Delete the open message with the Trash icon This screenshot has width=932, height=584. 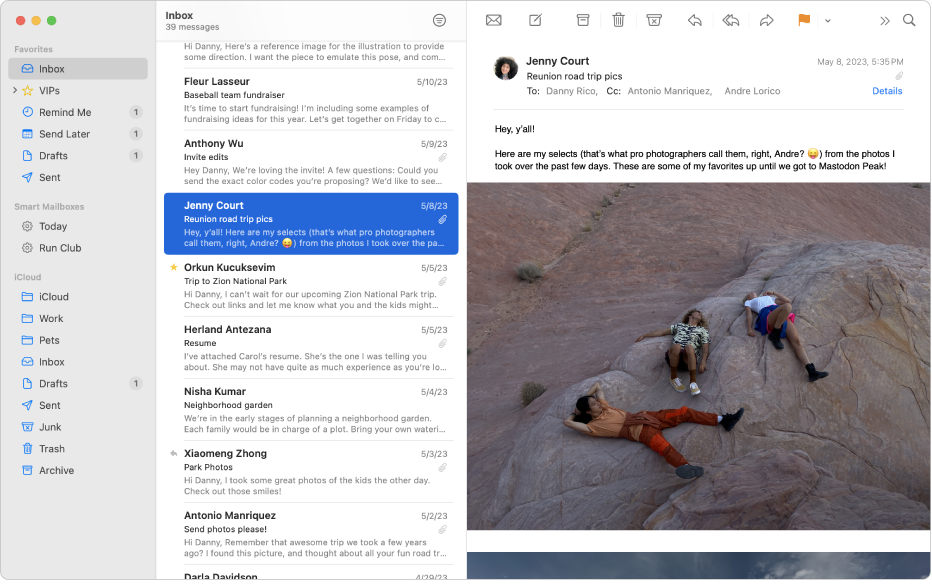click(x=618, y=19)
